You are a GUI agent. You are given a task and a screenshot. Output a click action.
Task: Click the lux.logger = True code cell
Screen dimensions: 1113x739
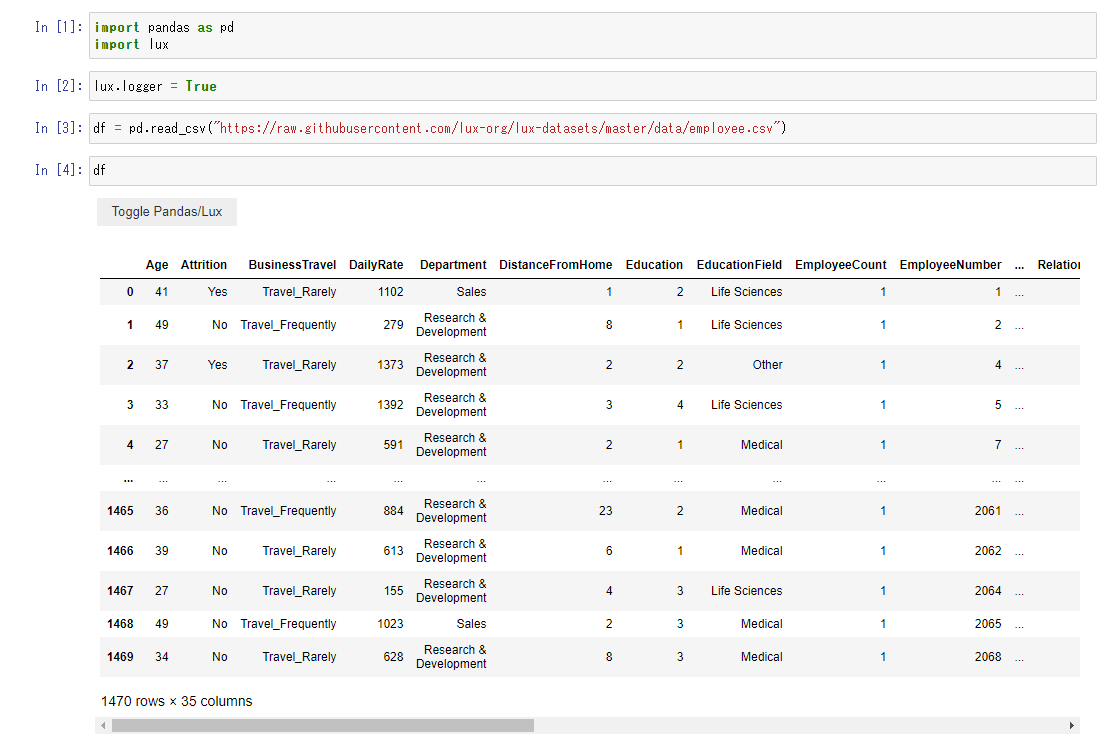coord(300,86)
